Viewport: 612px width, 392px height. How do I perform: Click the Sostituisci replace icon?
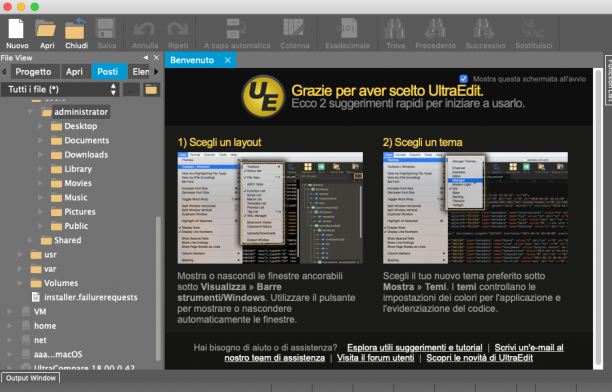click(x=534, y=34)
